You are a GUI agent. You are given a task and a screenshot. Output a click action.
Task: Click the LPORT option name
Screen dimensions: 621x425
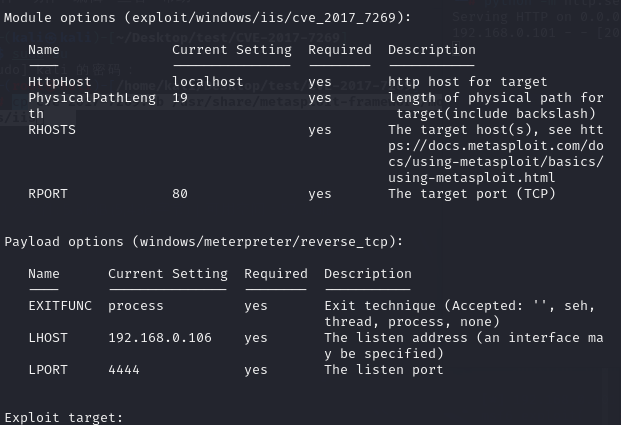[x=48, y=370]
